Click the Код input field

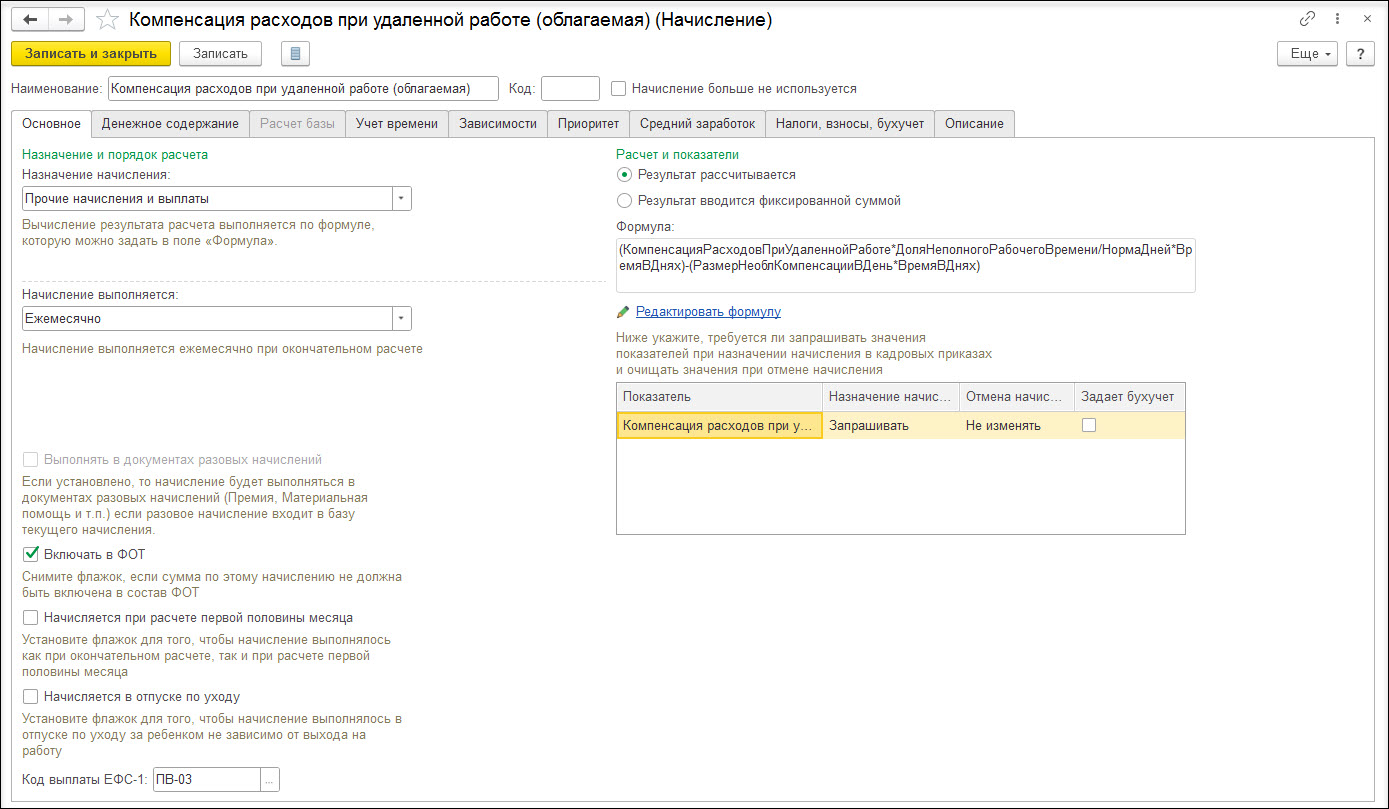pyautogui.click(x=570, y=88)
